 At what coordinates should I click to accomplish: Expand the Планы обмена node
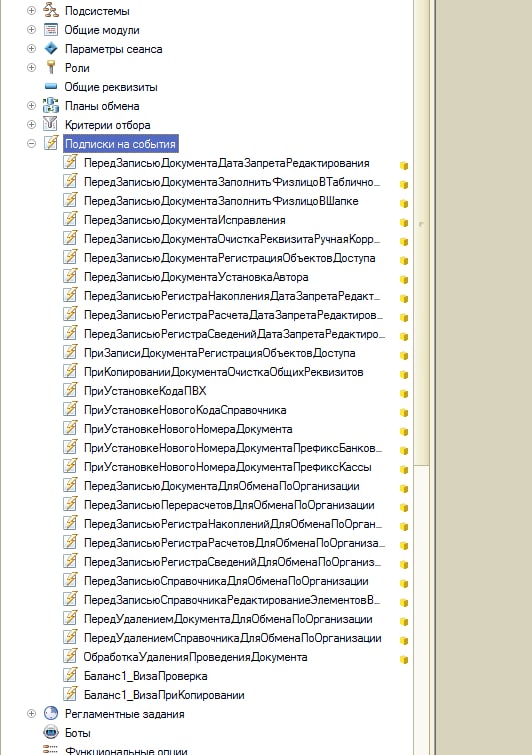coord(31,105)
